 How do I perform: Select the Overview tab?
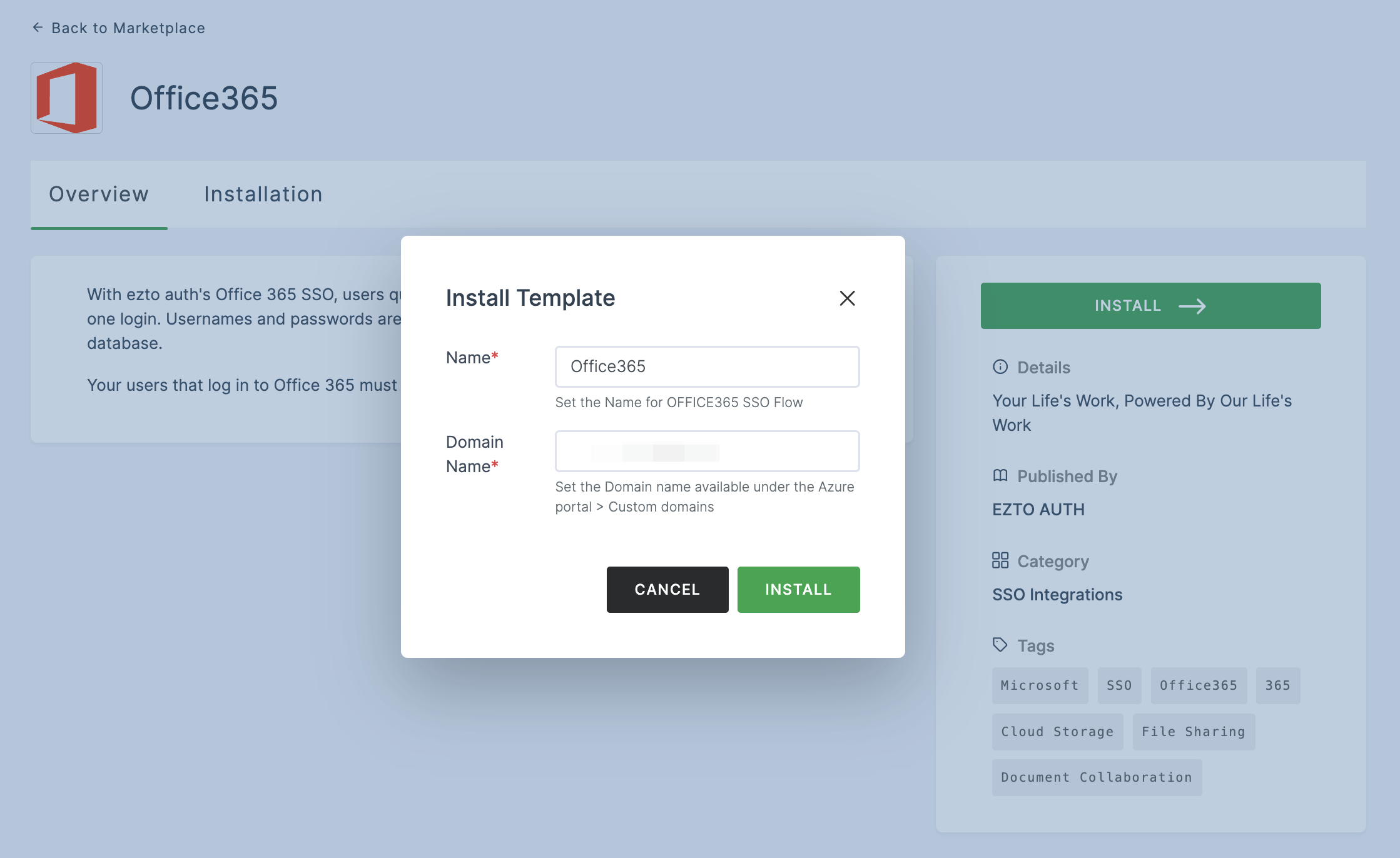[98, 194]
